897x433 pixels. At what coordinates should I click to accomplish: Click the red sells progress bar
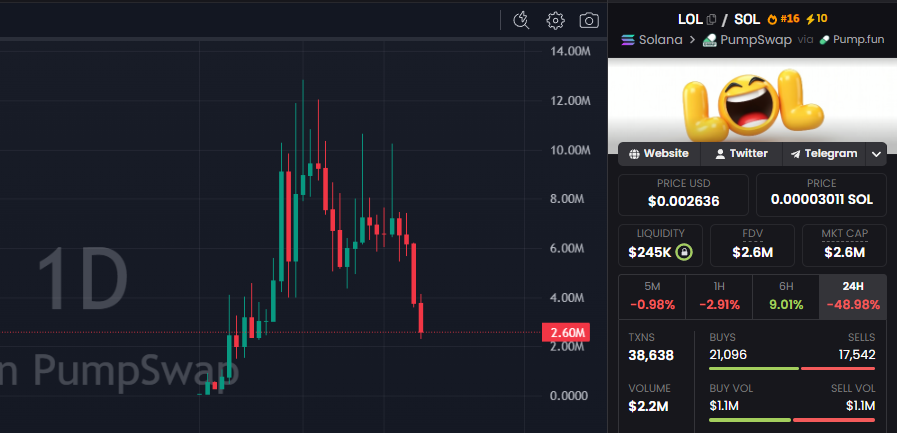coord(838,368)
